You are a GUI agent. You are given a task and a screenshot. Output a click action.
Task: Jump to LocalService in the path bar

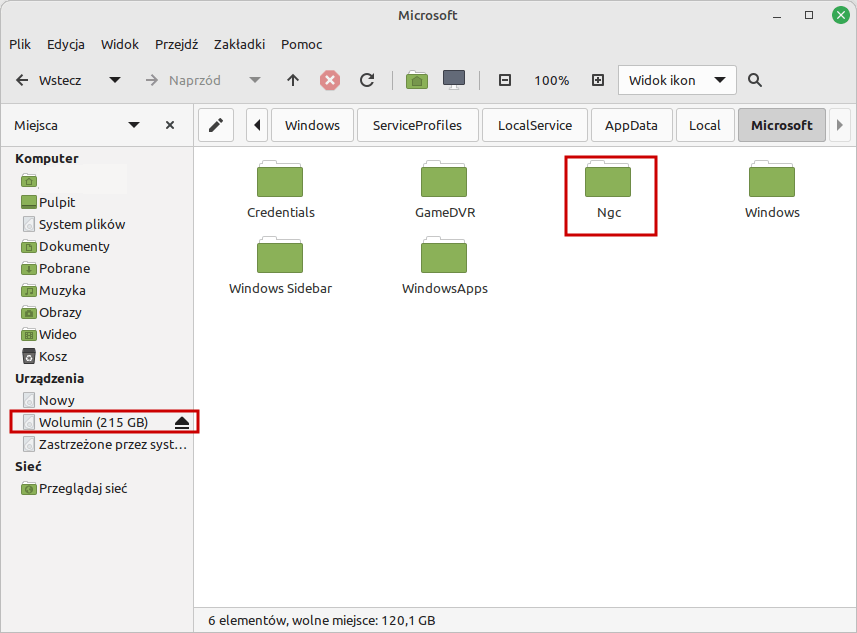pyautogui.click(x=535, y=125)
